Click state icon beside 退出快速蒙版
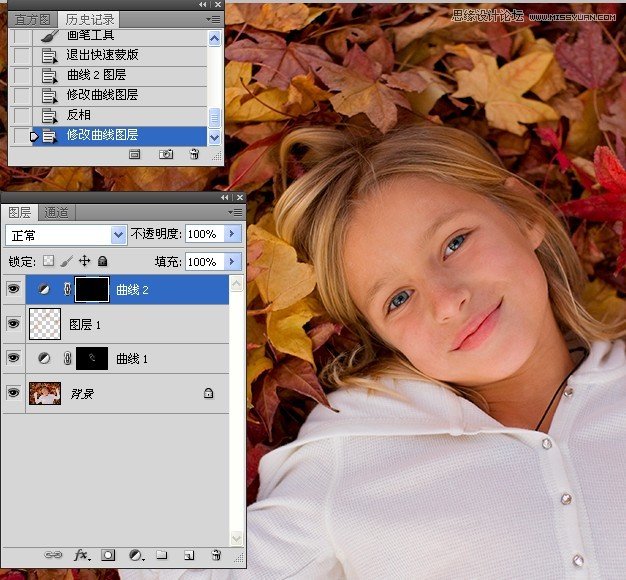 click(50, 56)
